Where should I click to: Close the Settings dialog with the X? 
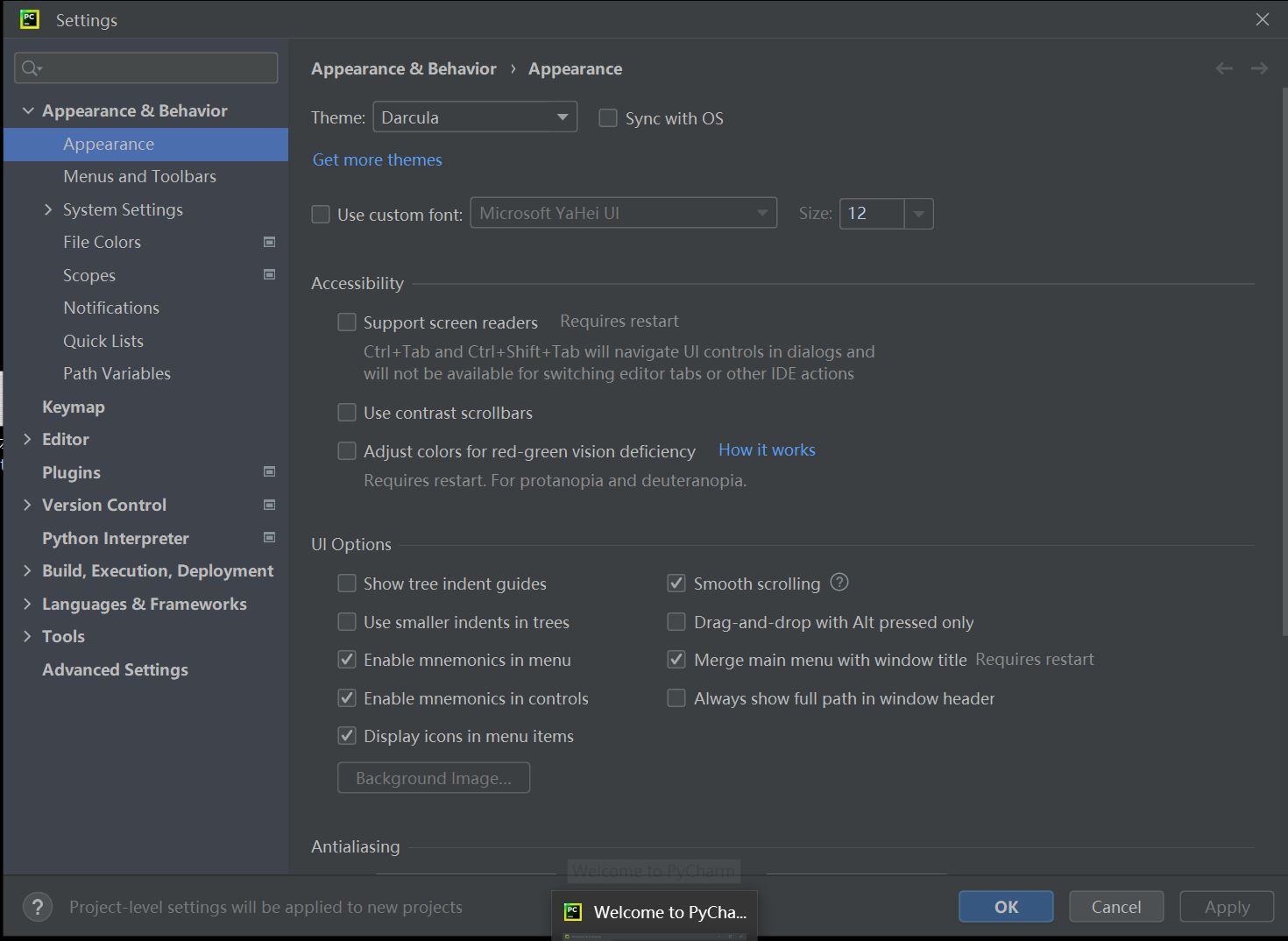point(1263,19)
